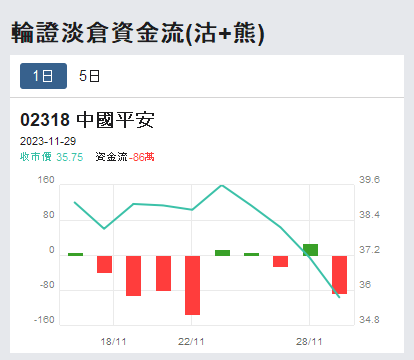Click the red bar at 18/11
The image size is (414, 360).
(104, 264)
